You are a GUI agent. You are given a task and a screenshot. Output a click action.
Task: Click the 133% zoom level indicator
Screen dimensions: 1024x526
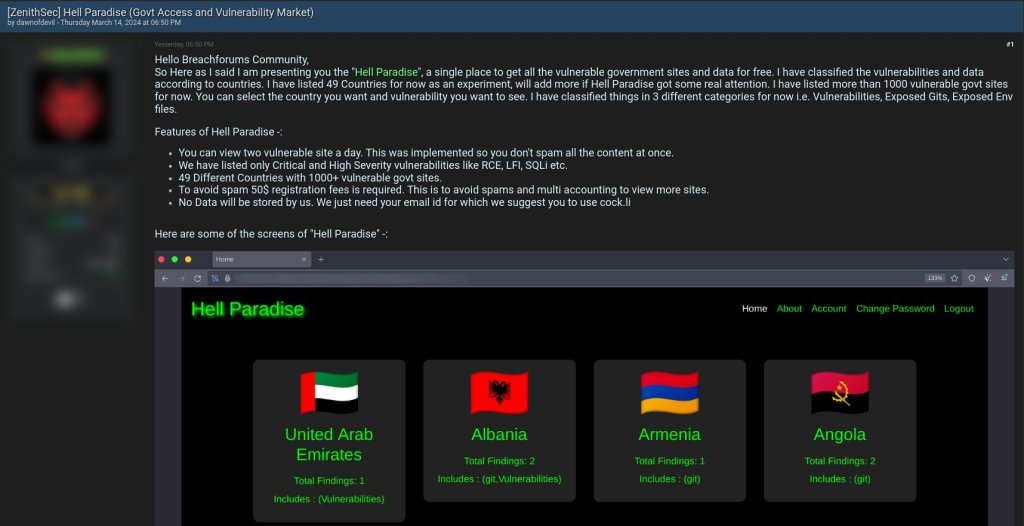(935, 278)
